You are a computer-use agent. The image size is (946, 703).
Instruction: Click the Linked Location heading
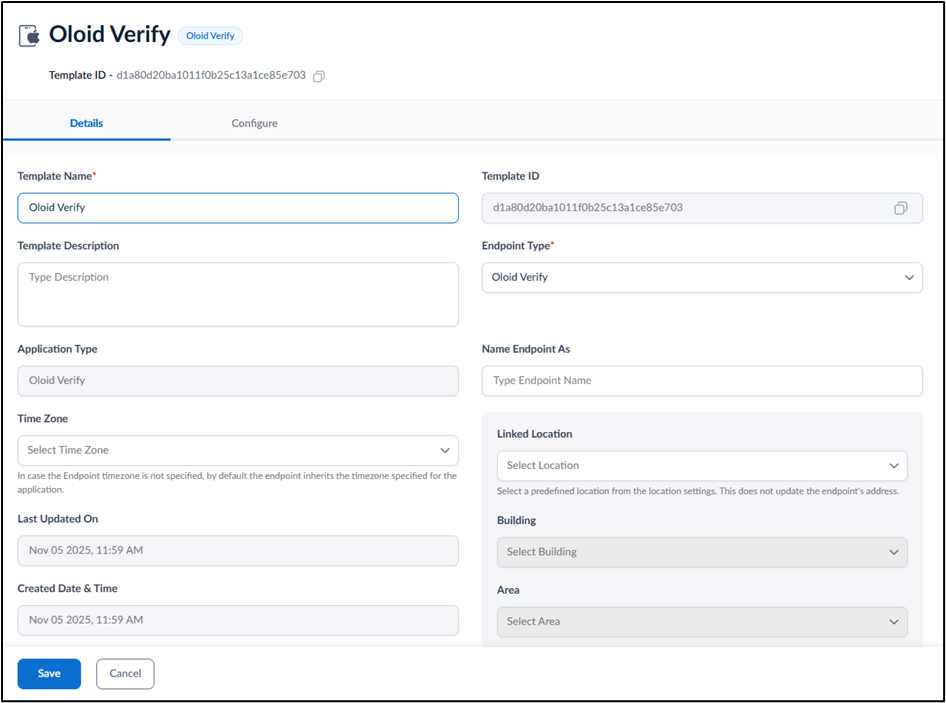point(535,434)
